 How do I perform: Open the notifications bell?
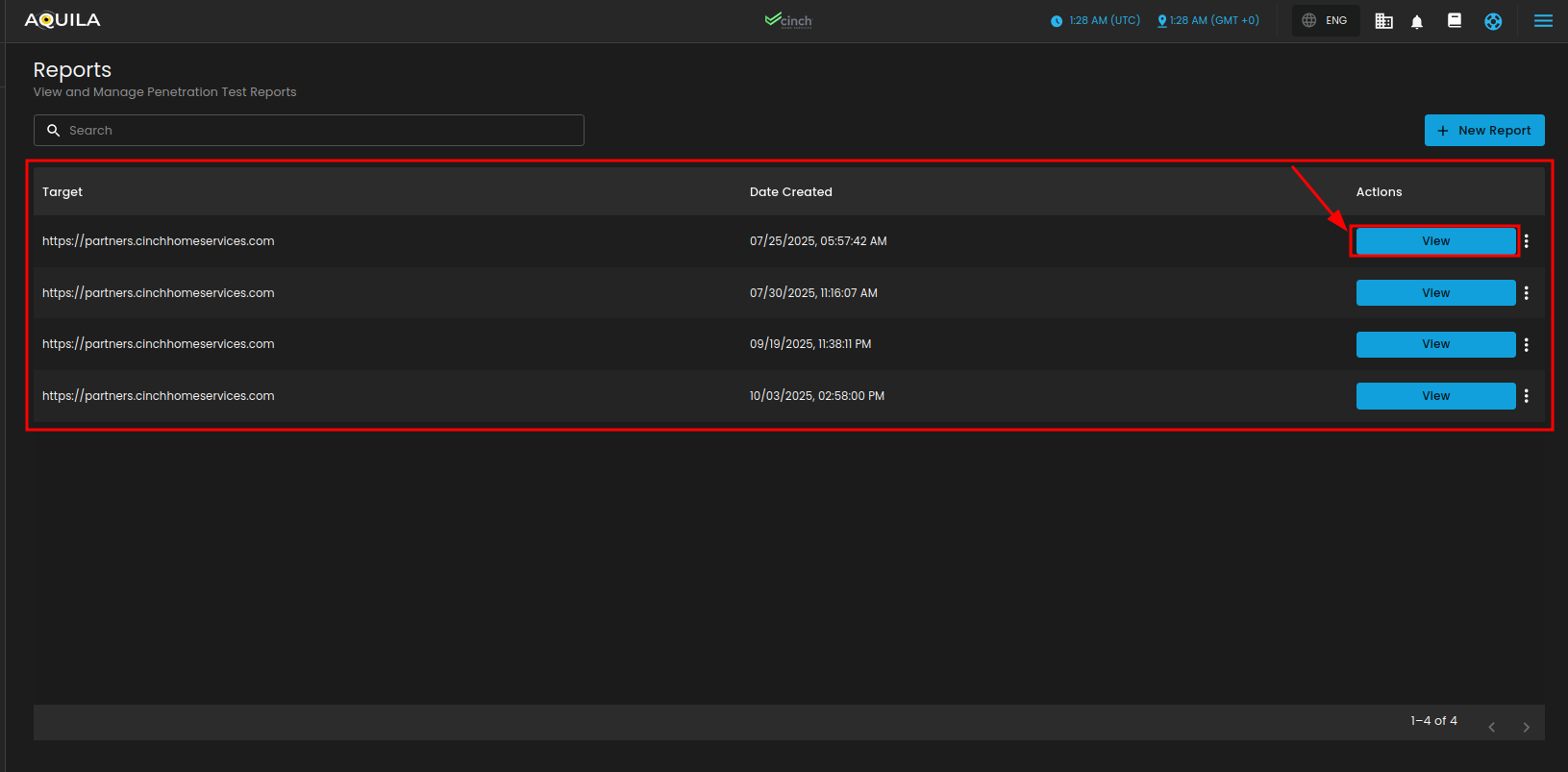point(1416,21)
